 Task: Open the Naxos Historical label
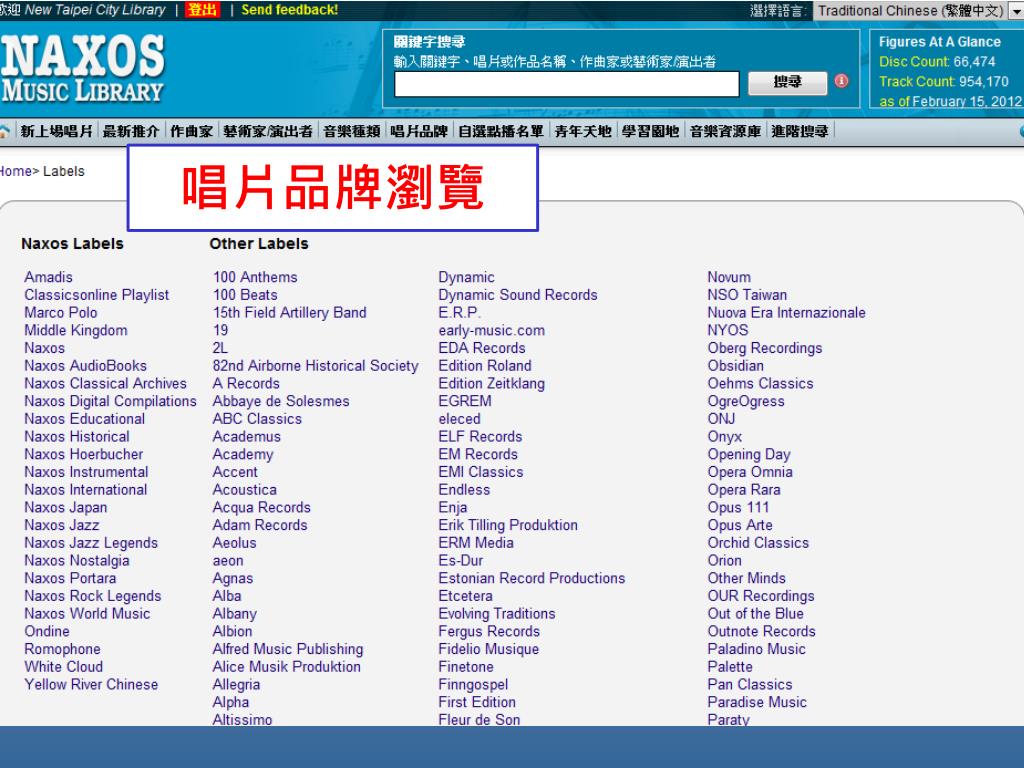[x=77, y=436]
